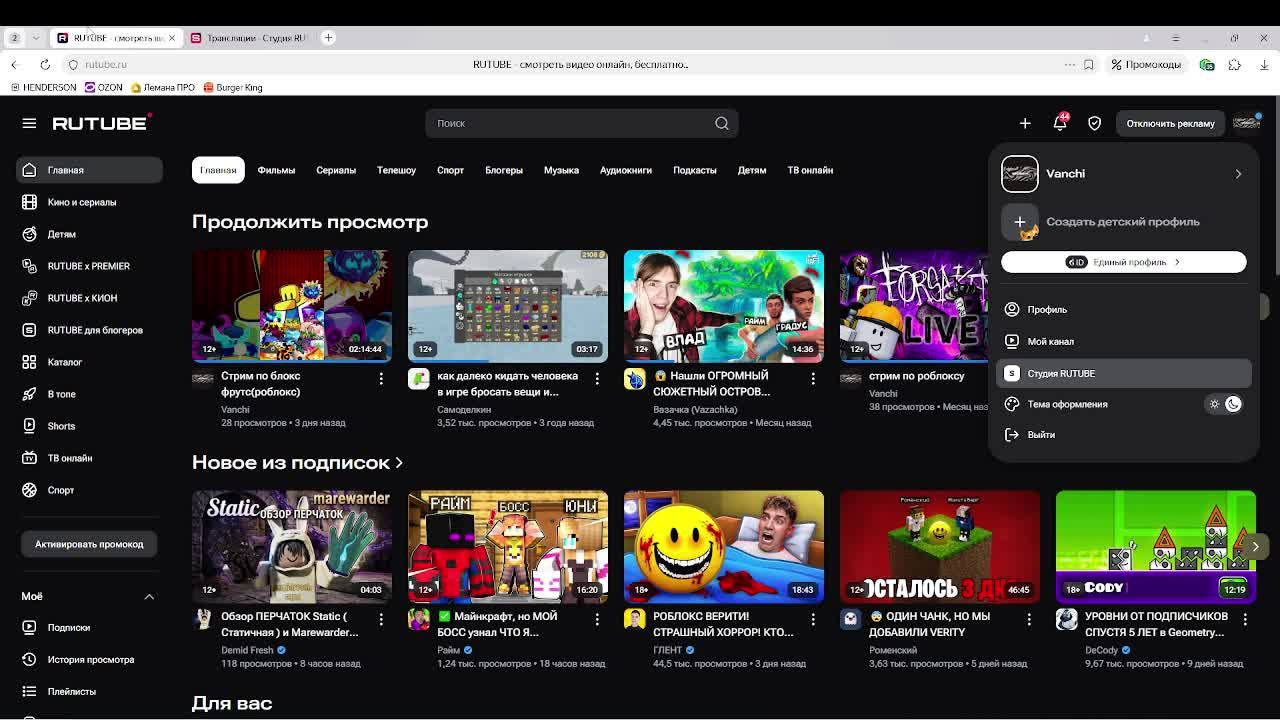Image resolution: width=1280 pixels, height=720 pixels.
Task: Click Создать детский профиль
Action: point(1124,222)
